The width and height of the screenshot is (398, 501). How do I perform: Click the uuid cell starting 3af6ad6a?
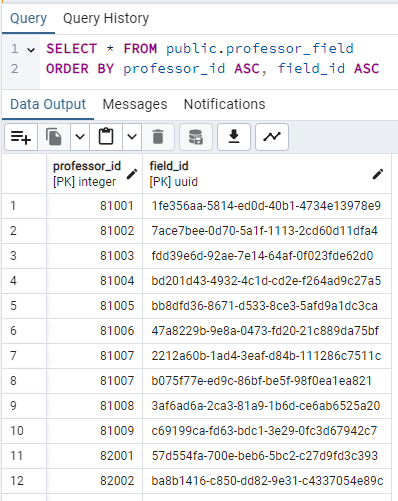click(x=267, y=406)
